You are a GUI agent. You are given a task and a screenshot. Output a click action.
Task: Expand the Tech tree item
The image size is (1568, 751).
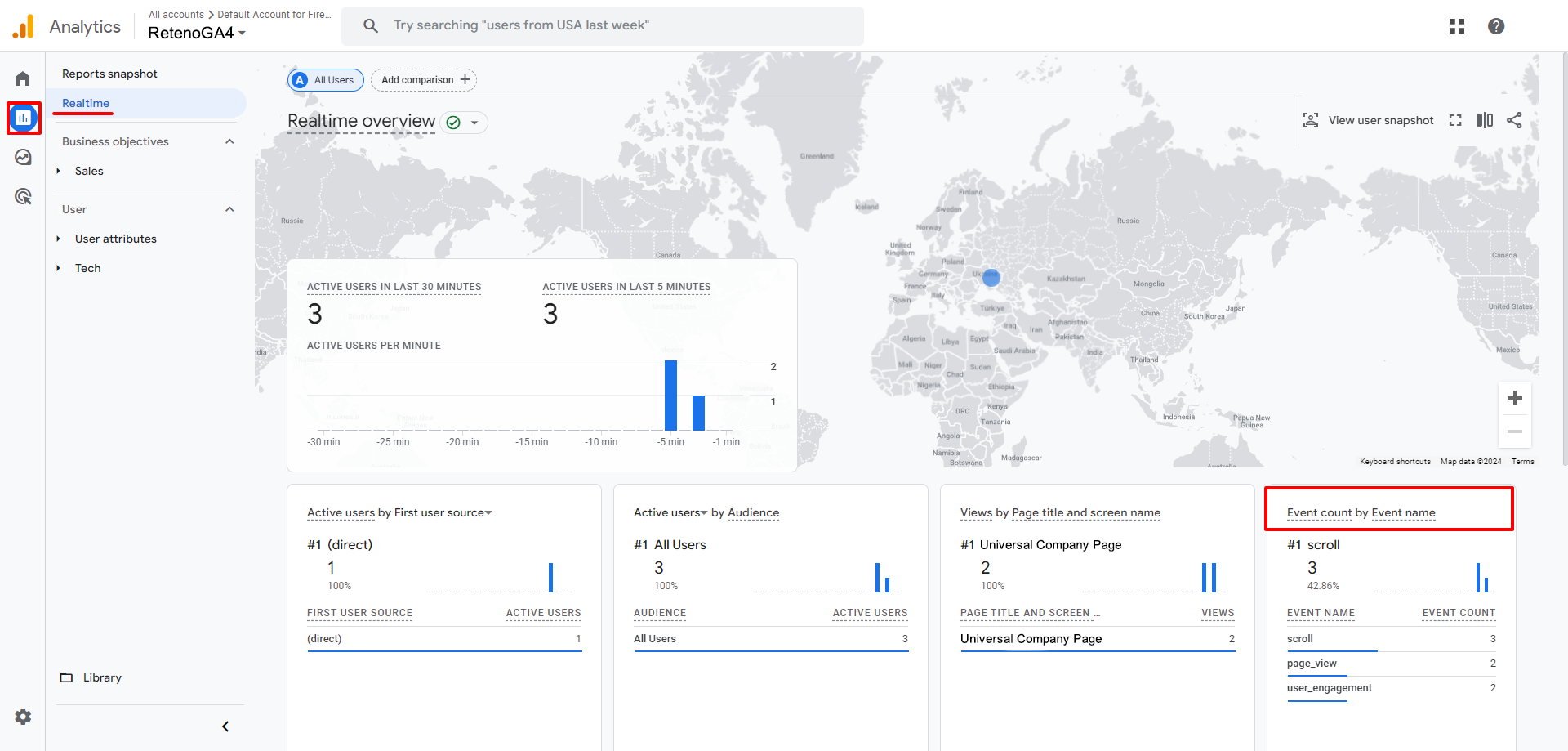point(58,268)
